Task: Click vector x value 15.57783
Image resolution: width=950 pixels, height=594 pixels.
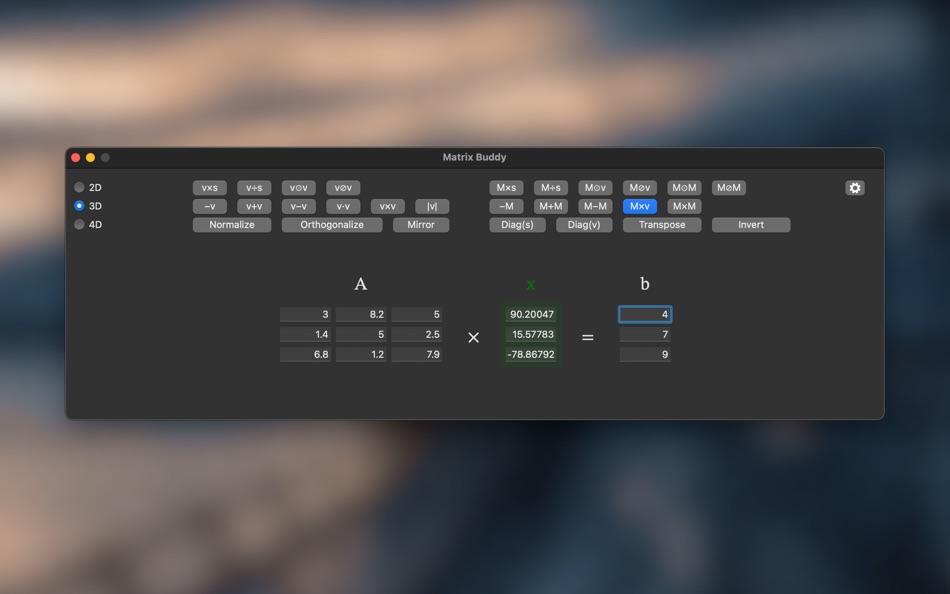Action: (x=531, y=335)
